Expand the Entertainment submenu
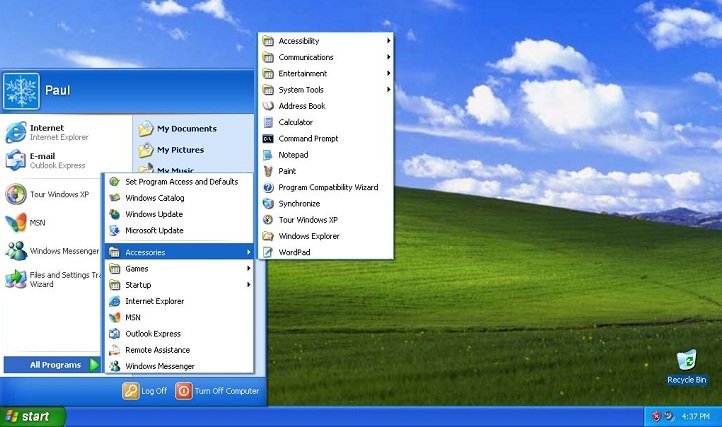This screenshot has width=722, height=427. coord(326,73)
